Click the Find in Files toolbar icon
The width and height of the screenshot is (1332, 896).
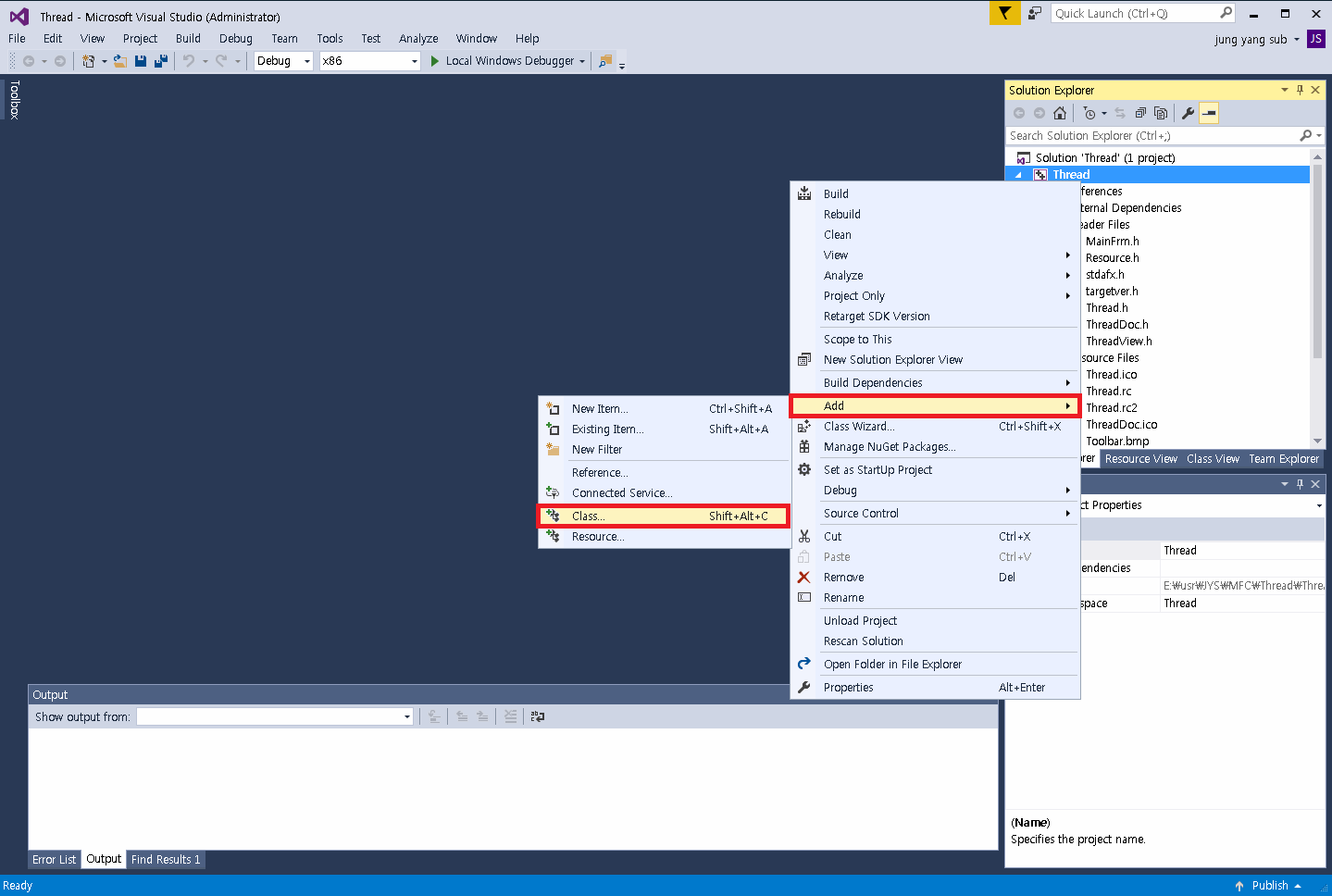(x=605, y=61)
